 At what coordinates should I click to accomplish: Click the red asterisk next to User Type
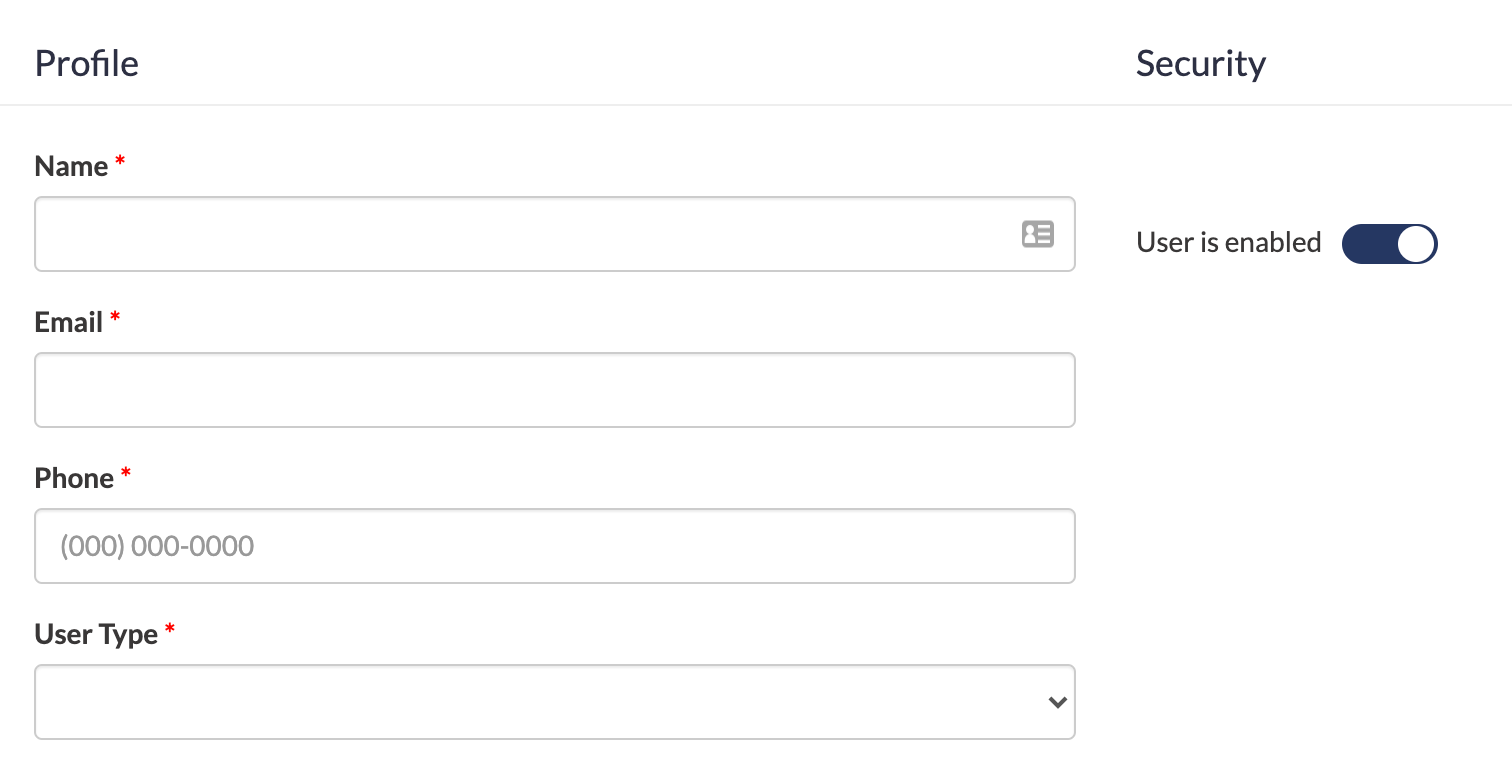coord(170,629)
